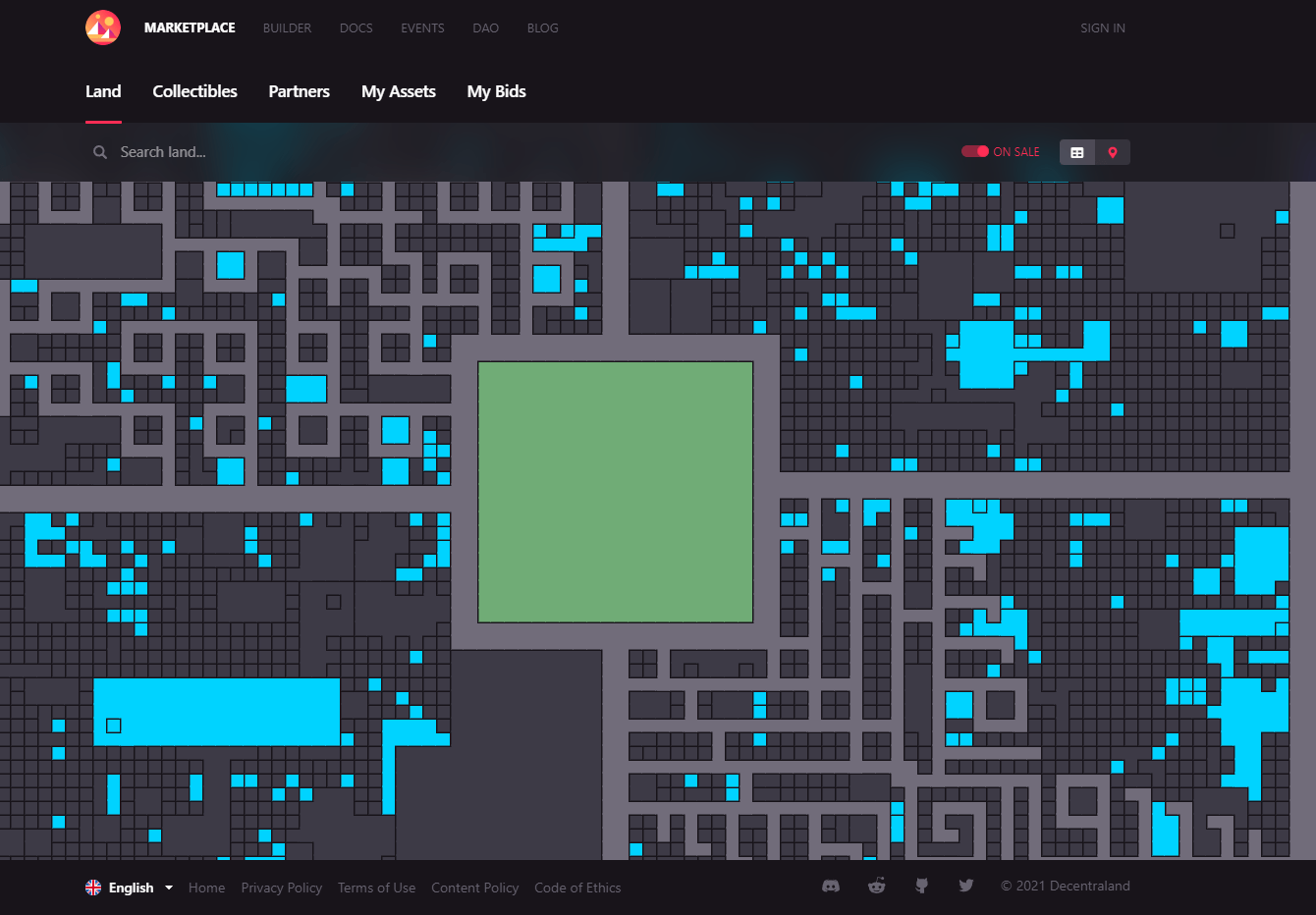Open the Privacy Policy link
The image size is (1316, 915).
[282, 888]
